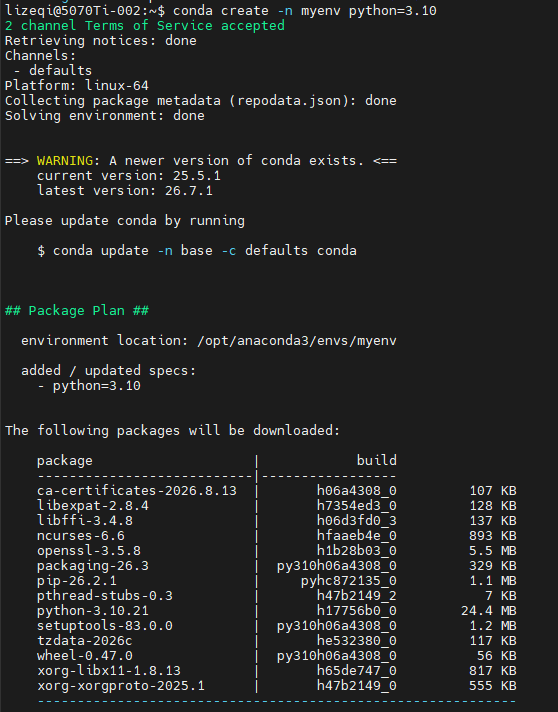
Task: Select the ca-certificates-2026.8.13 package row
Action: 277,490
